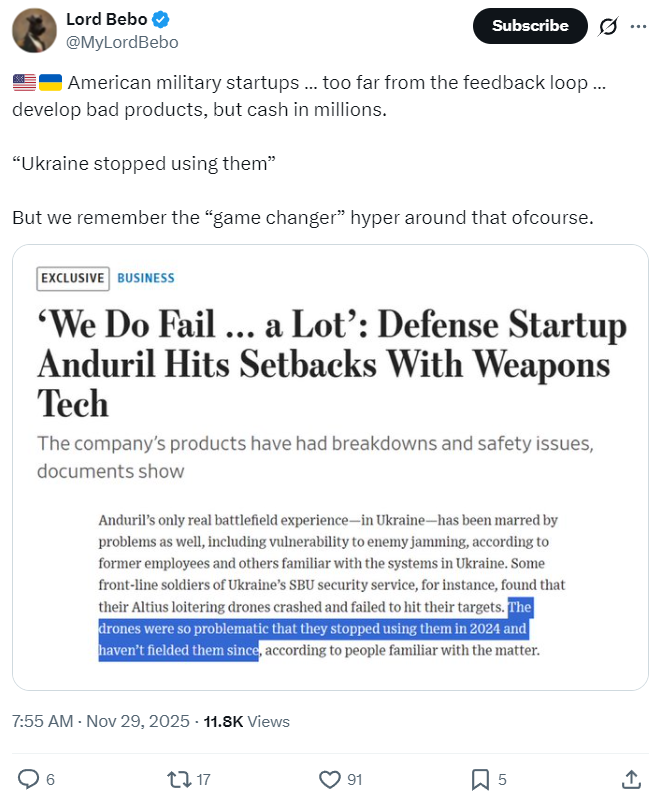Viewport: 663px width, 803px height.
Task: Open the Lord Bebo display name link
Action: (x=106, y=19)
